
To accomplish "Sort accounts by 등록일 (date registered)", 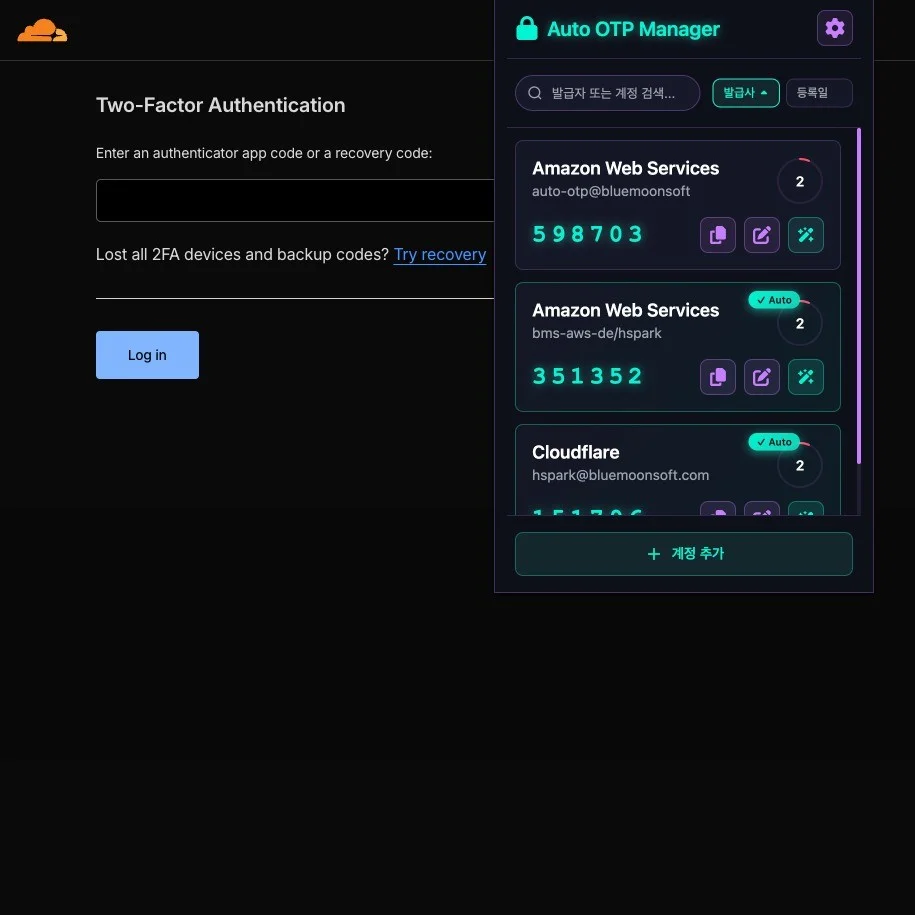I will [818, 93].
